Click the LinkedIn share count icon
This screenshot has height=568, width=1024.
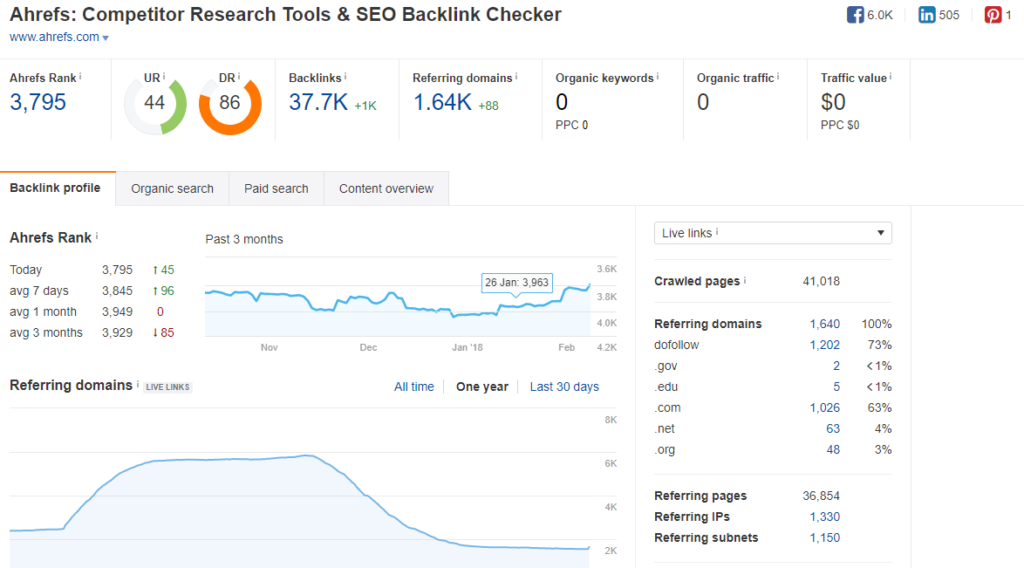pos(927,14)
